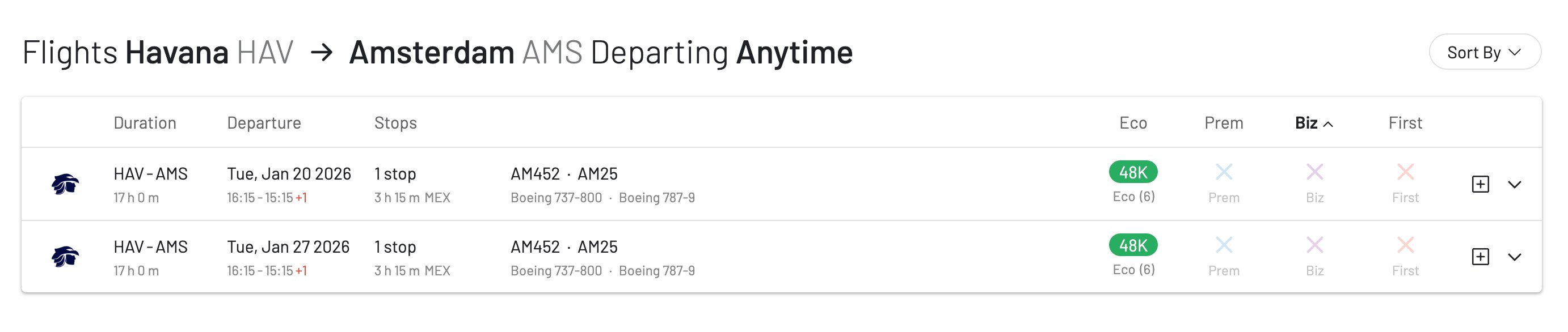Open the Sort By dropdown
The width and height of the screenshot is (1568, 332).
pos(1484,52)
